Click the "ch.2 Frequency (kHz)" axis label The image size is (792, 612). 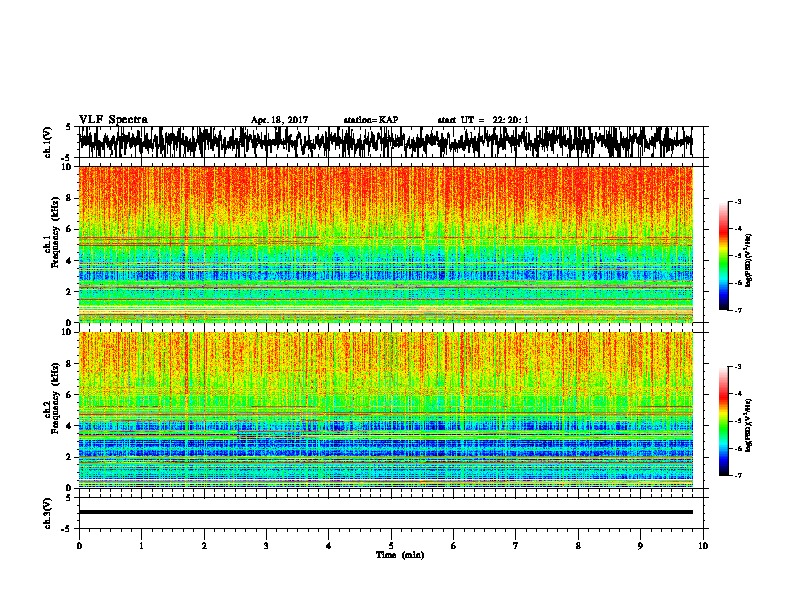[51, 398]
